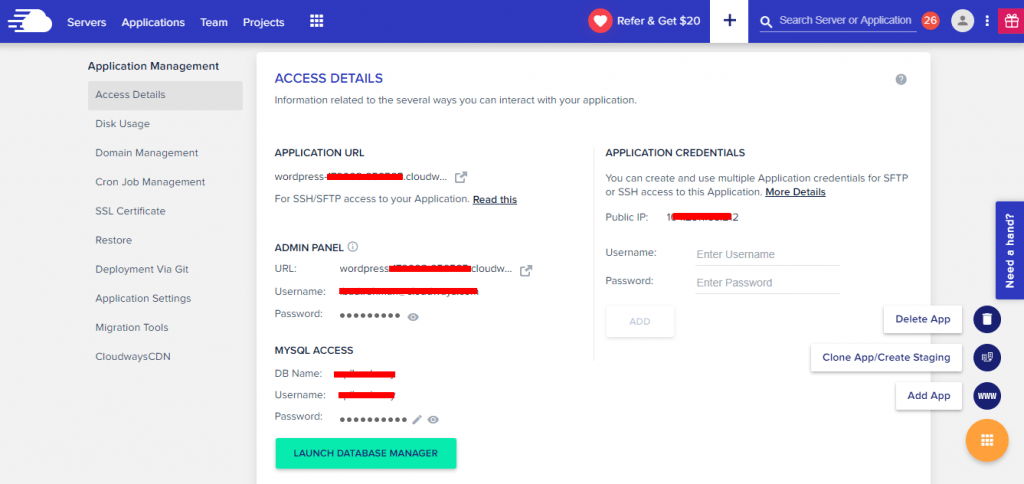1024x484 pixels.
Task: Show the Admin Panel password
Action: click(x=413, y=316)
